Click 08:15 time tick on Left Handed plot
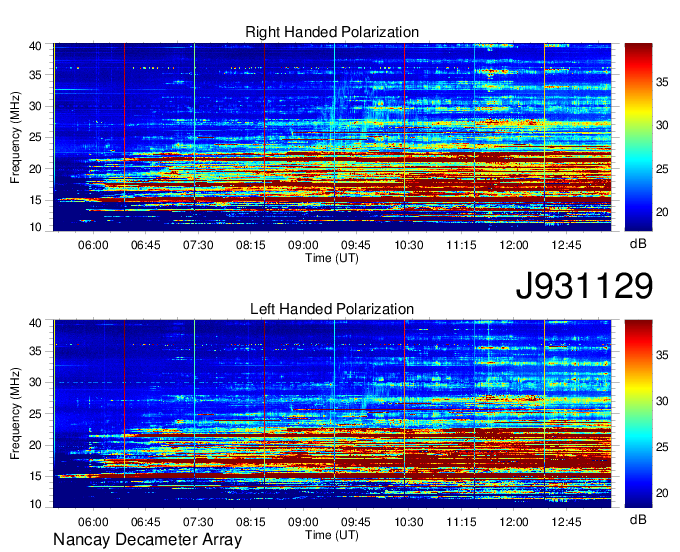680x552 pixels. coord(251,522)
